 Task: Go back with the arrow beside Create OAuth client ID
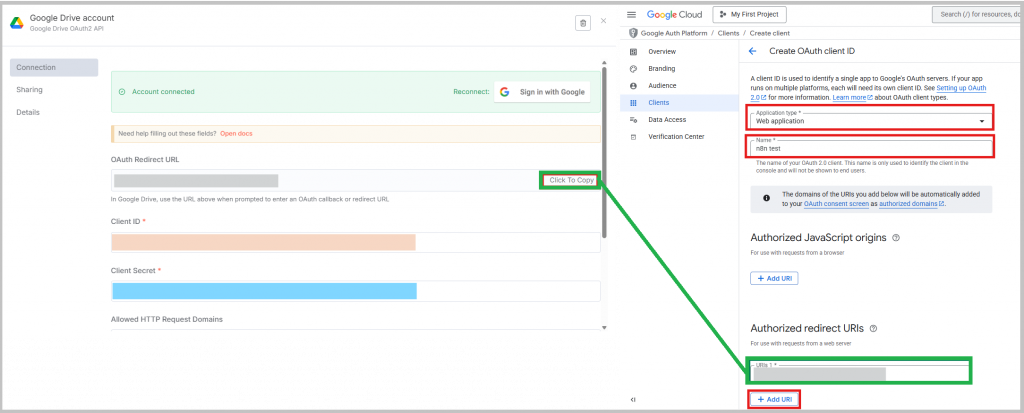(x=752, y=51)
